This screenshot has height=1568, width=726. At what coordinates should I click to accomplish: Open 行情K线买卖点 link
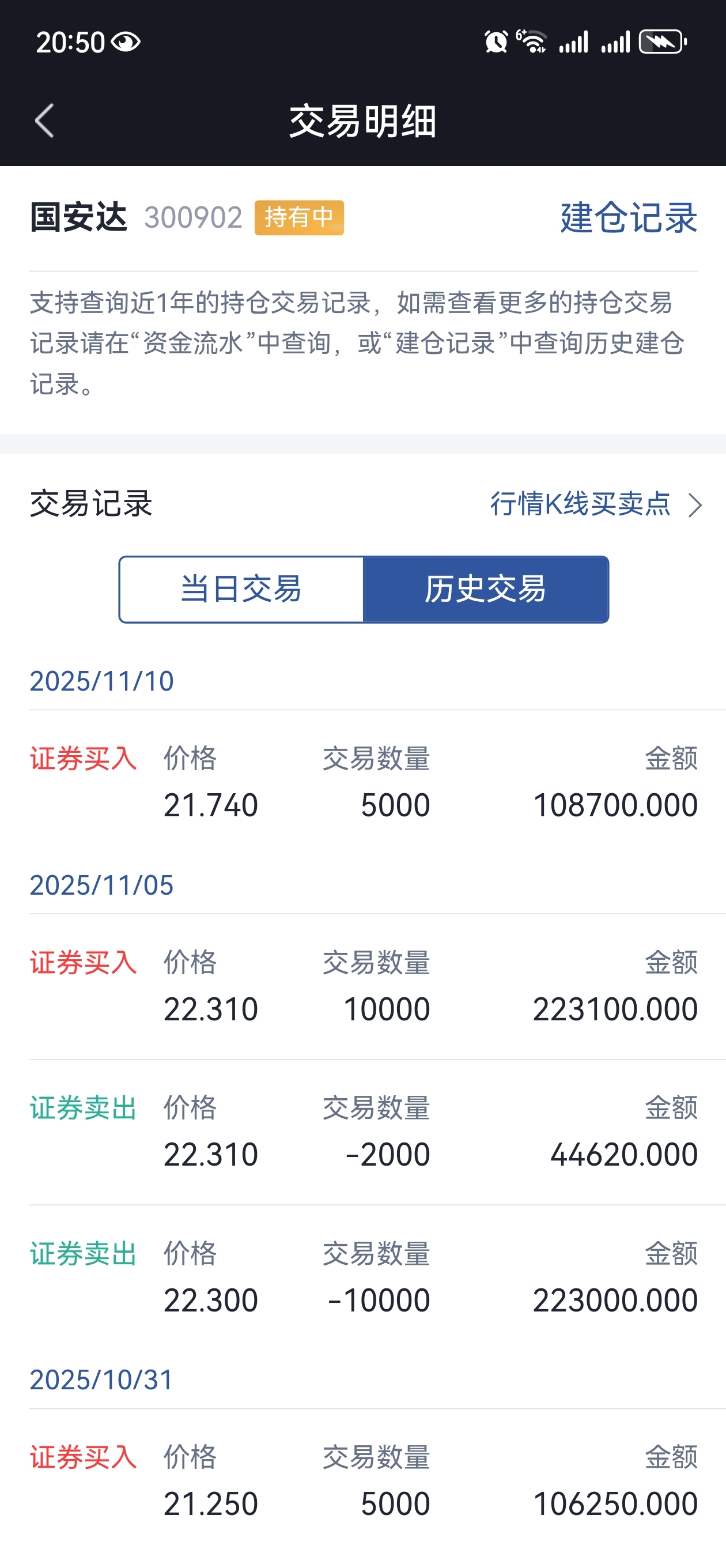[x=580, y=504]
